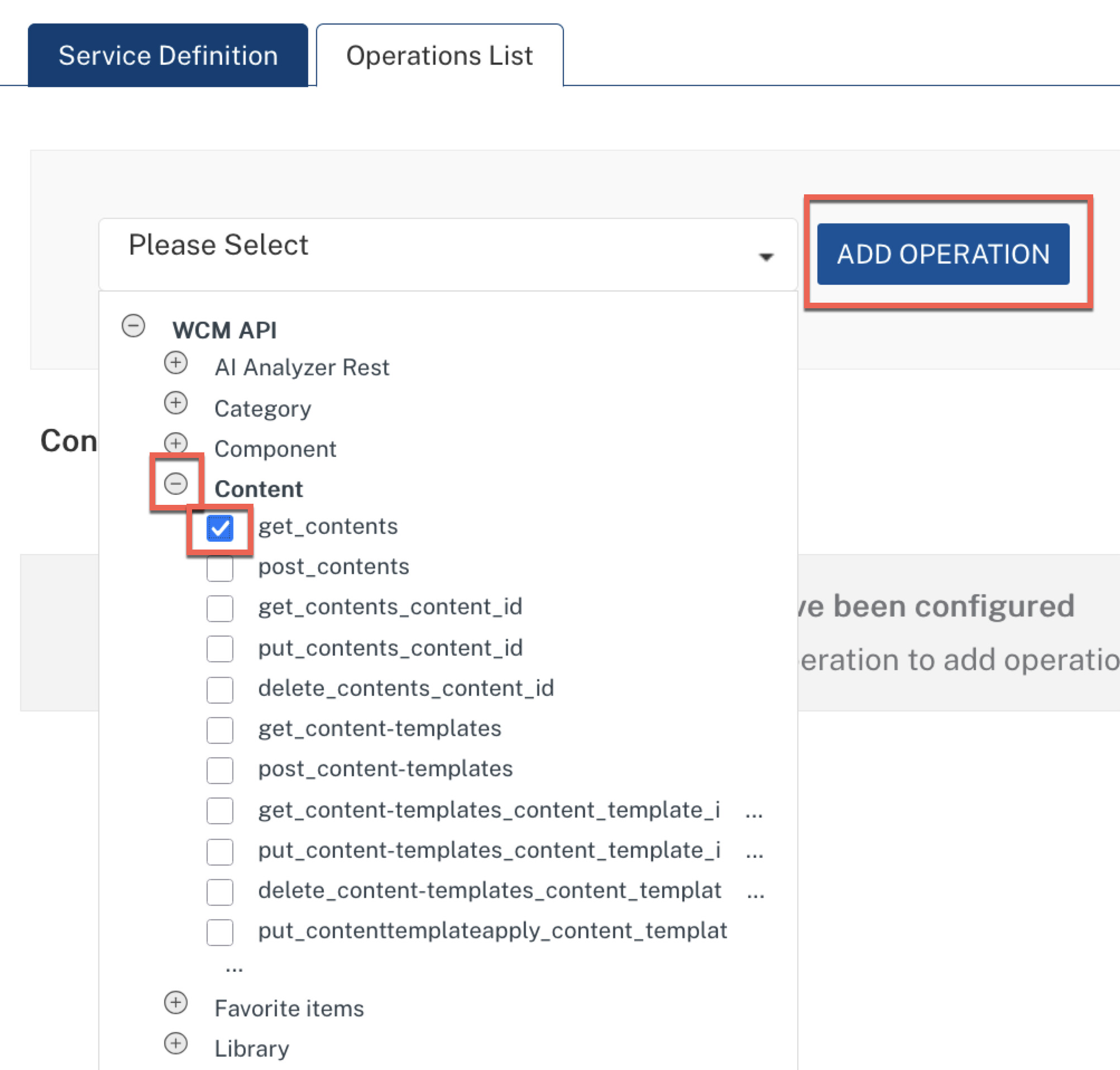Viewport: 1120px width, 1070px height.
Task: Click the put_contenttemplateapply_content_templat label
Action: pyautogui.click(x=492, y=931)
